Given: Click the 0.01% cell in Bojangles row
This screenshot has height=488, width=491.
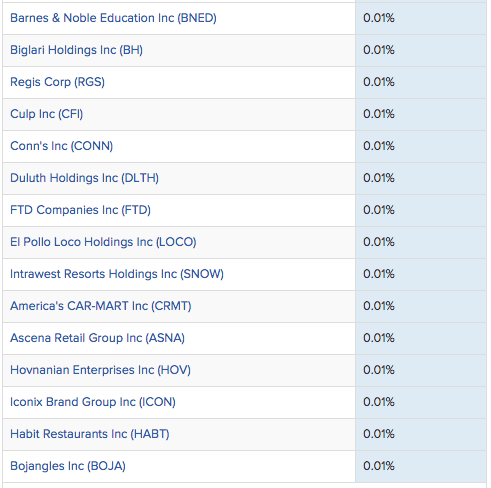Looking at the screenshot, I should tap(421, 466).
